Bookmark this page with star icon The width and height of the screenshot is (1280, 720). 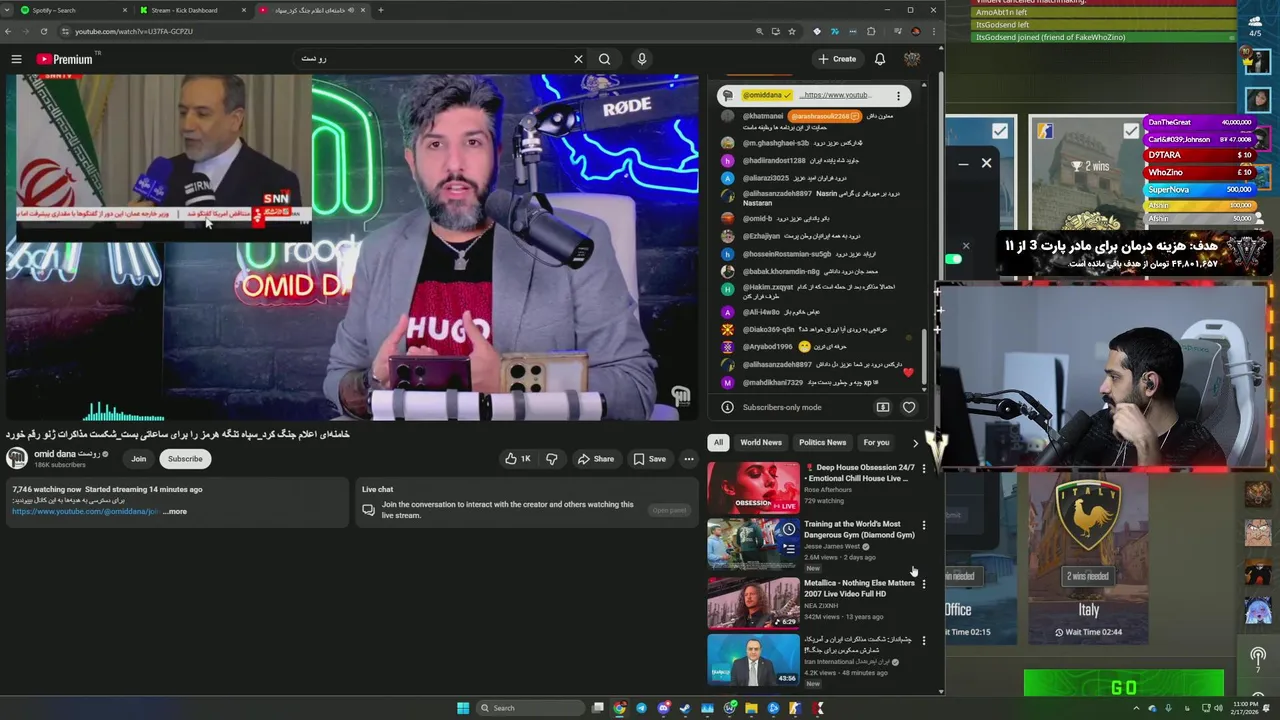click(792, 31)
